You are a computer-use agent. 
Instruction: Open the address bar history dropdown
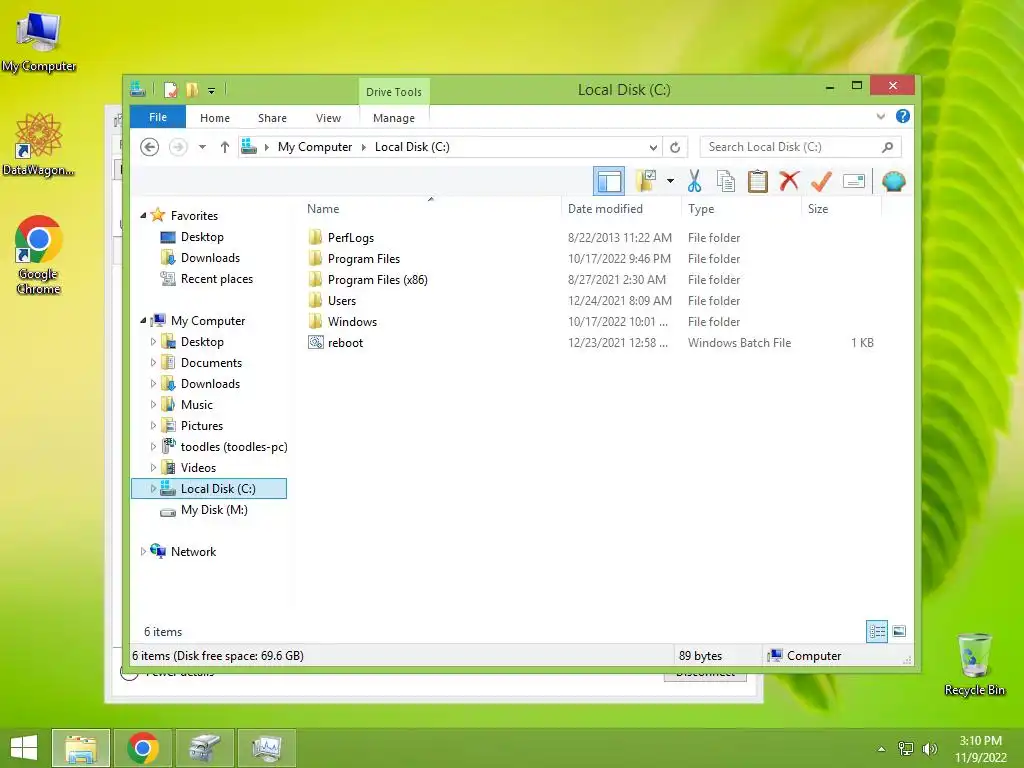pyautogui.click(x=652, y=147)
